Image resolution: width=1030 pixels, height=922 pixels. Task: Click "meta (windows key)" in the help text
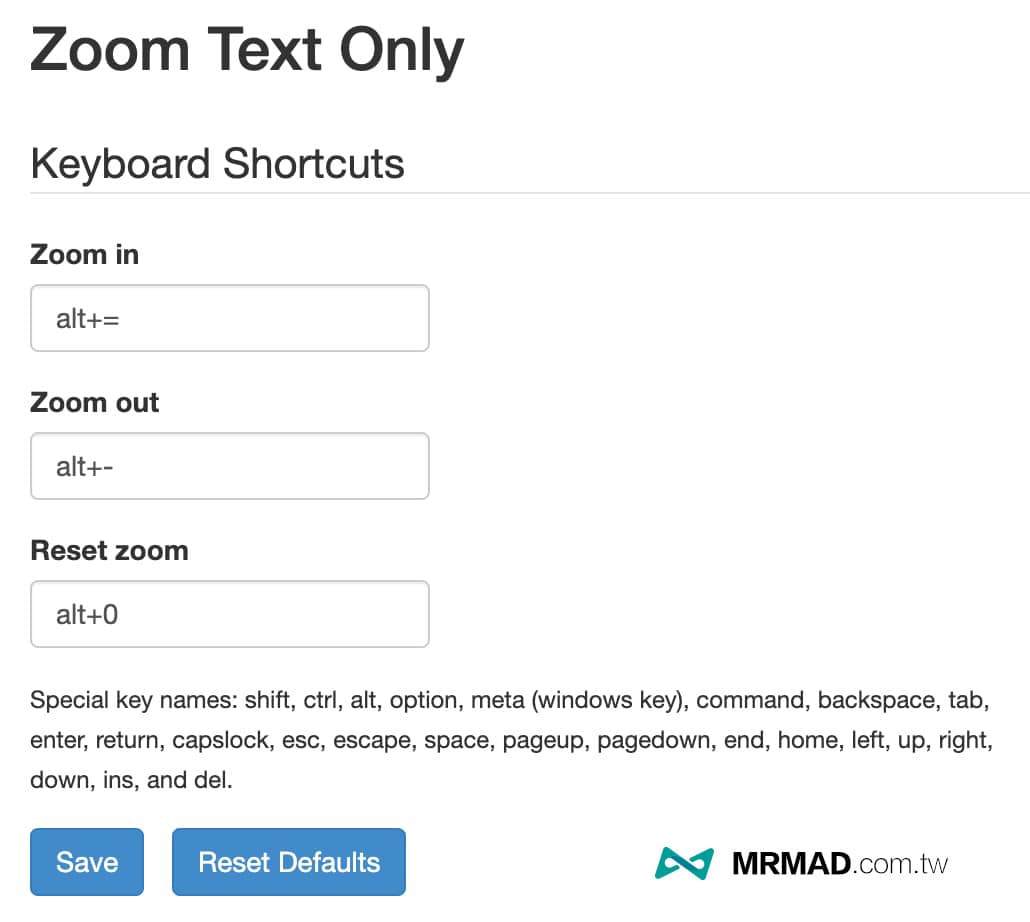coord(579,701)
